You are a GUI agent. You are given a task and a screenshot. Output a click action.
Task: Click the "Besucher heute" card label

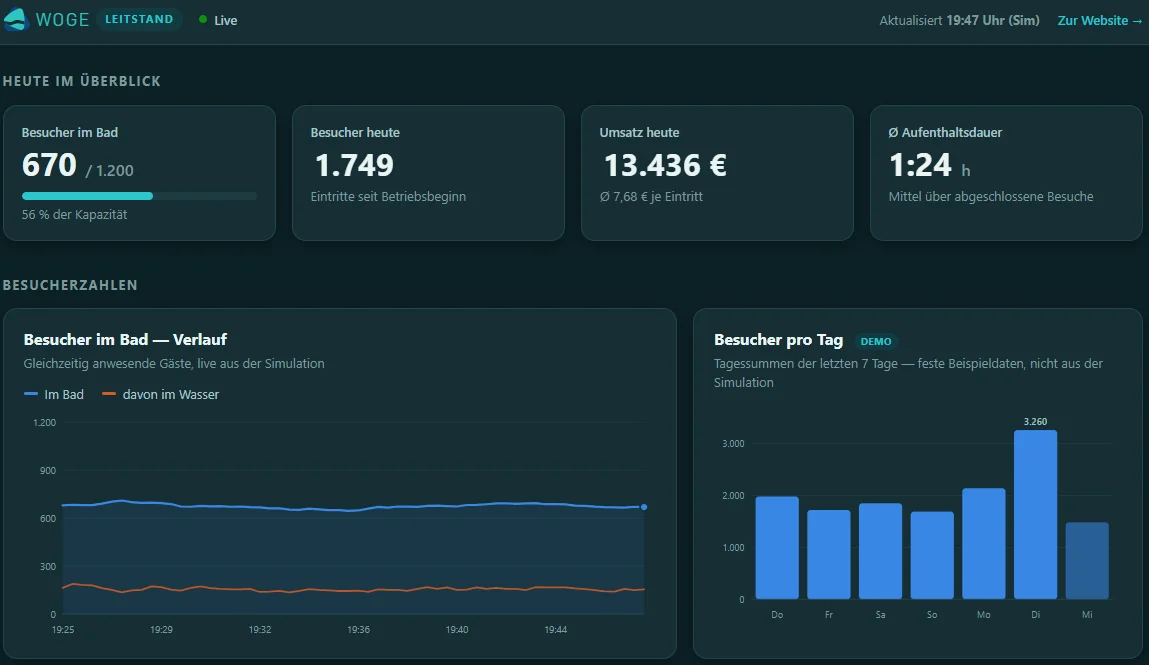[x=355, y=133]
